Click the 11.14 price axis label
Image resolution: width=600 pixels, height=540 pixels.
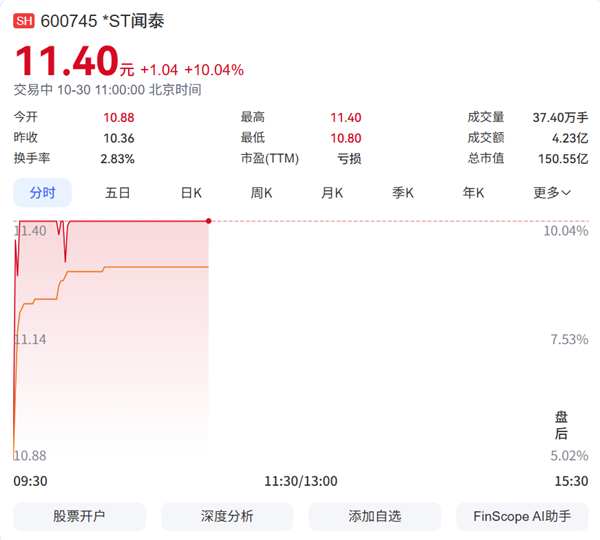click(x=30, y=339)
